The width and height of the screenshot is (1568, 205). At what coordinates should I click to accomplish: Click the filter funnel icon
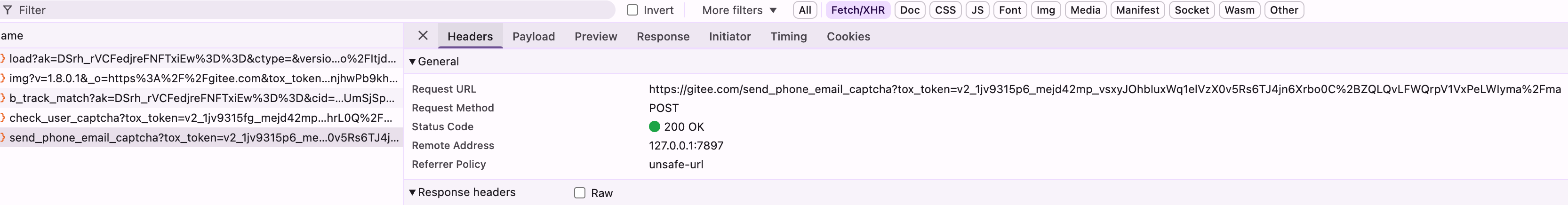pyautogui.click(x=8, y=10)
